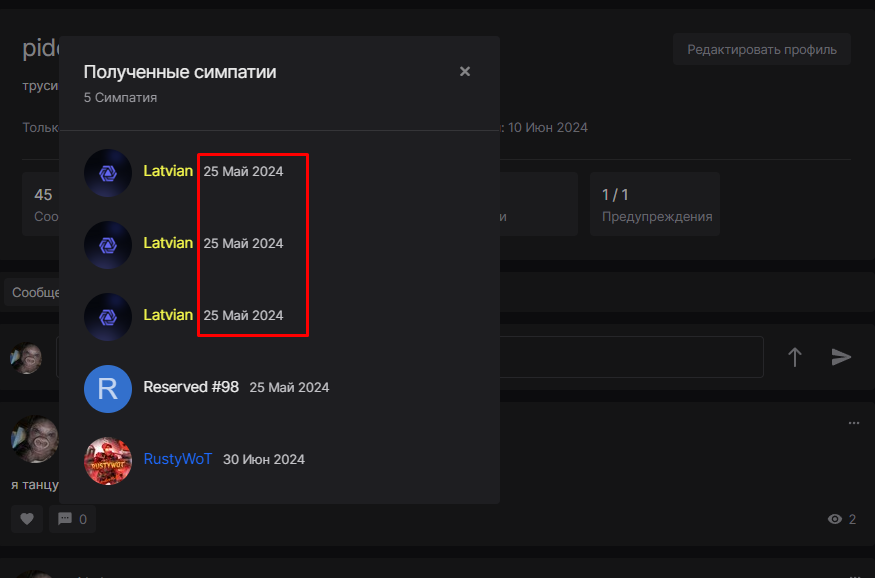Screen dimensions: 875x578
Task: Open the RustyWoT username link
Action: [178, 459]
